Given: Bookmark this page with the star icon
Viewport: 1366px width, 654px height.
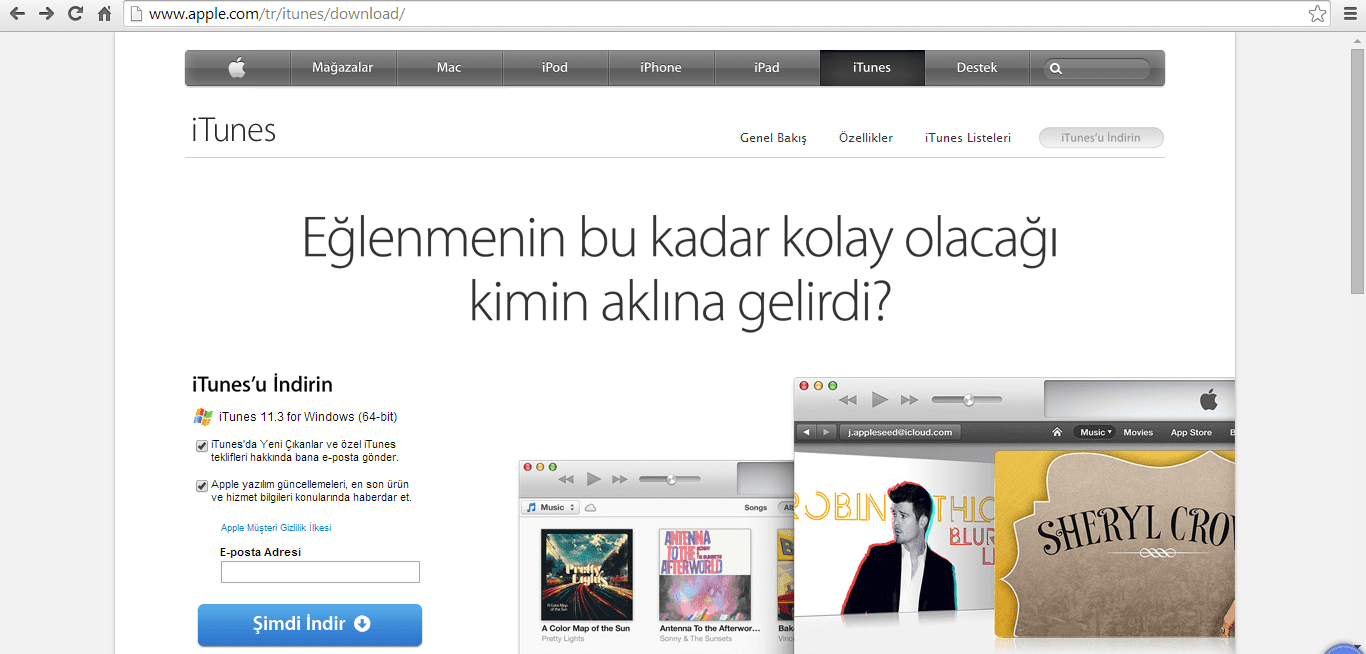Looking at the screenshot, I should tap(1318, 14).
